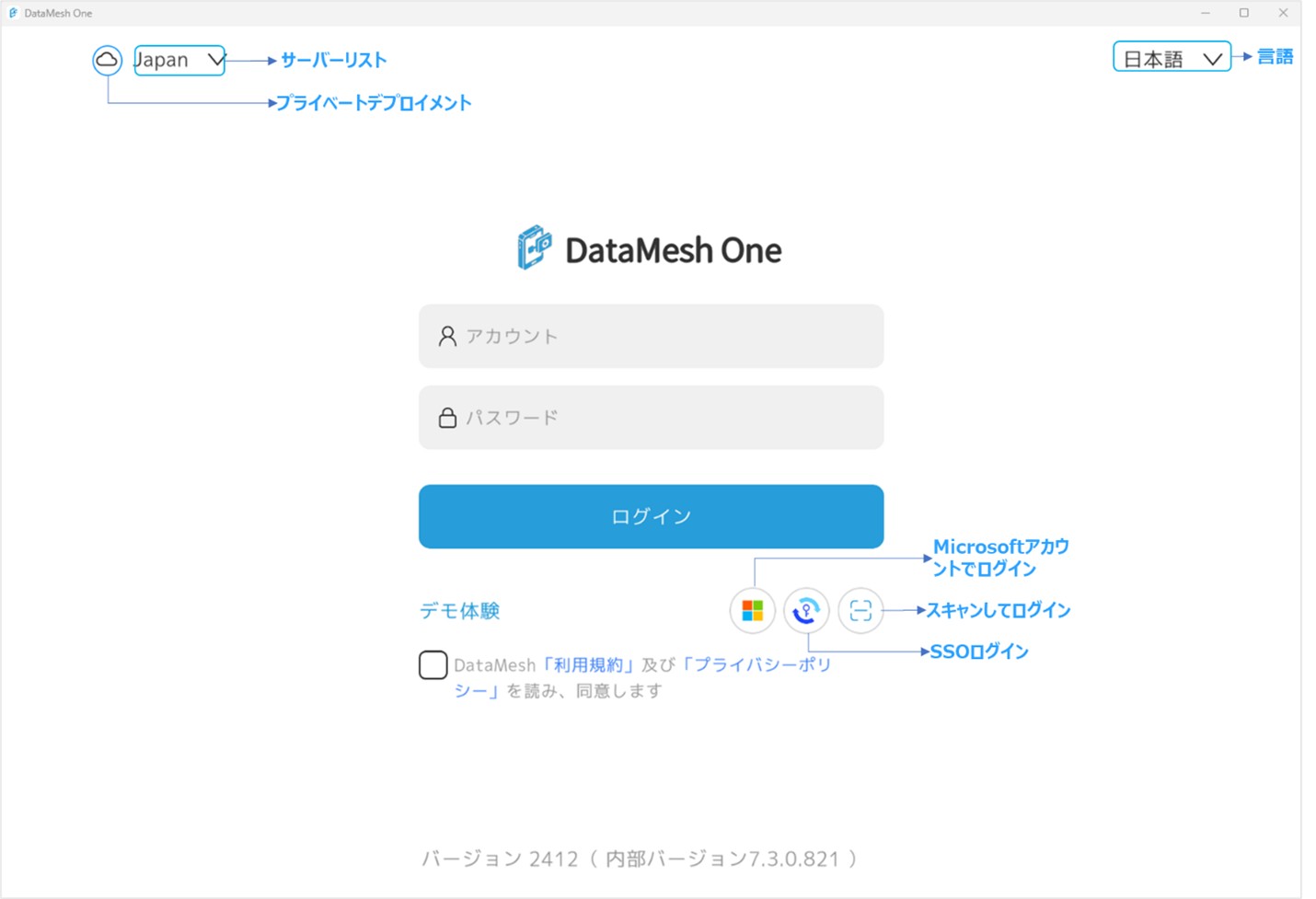This screenshot has width=1316, height=899.
Task: Select the scan-to-login QR icon
Action: tap(860, 611)
